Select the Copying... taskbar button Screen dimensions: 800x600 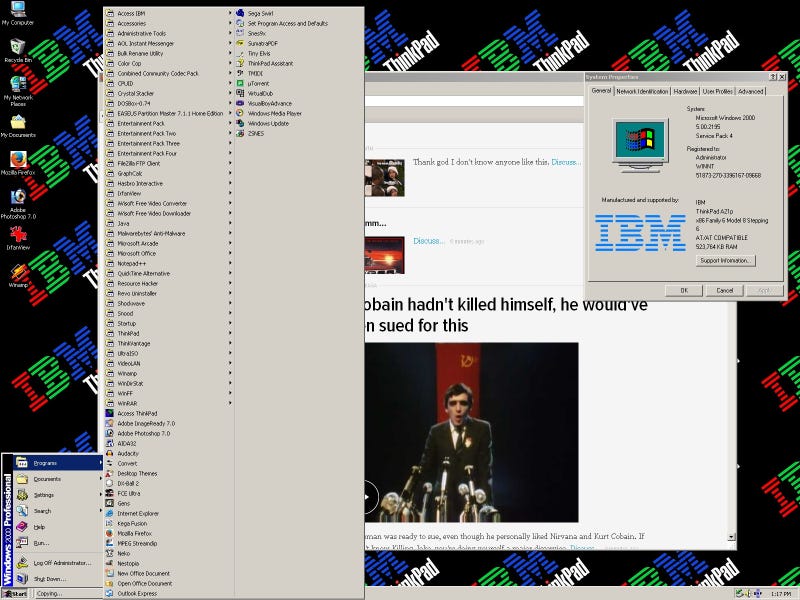click(x=67, y=594)
